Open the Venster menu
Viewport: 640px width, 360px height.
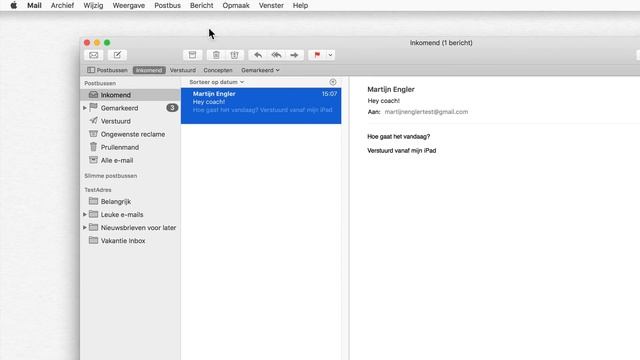click(x=271, y=5)
